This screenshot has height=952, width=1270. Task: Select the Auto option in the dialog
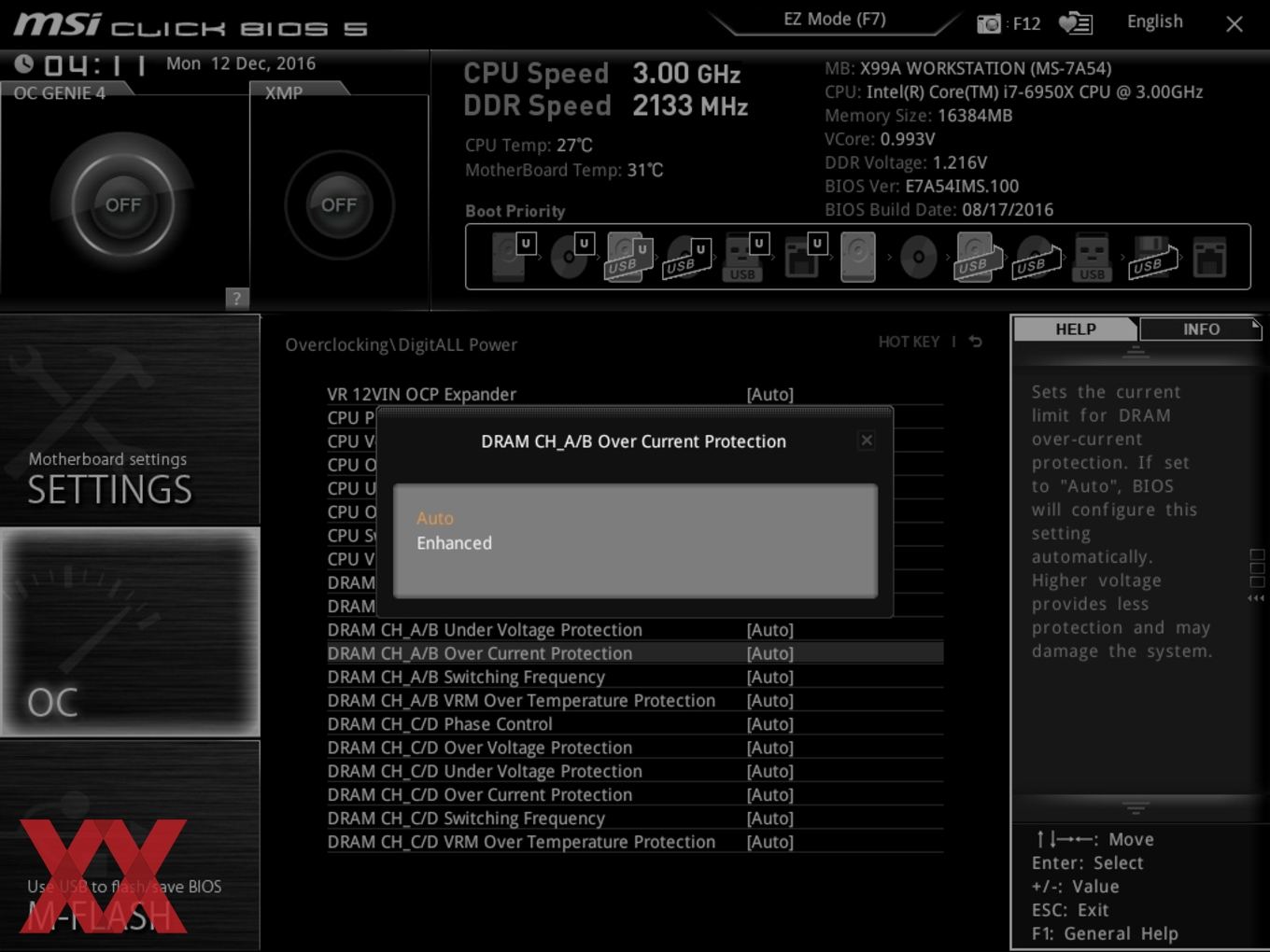tap(435, 518)
